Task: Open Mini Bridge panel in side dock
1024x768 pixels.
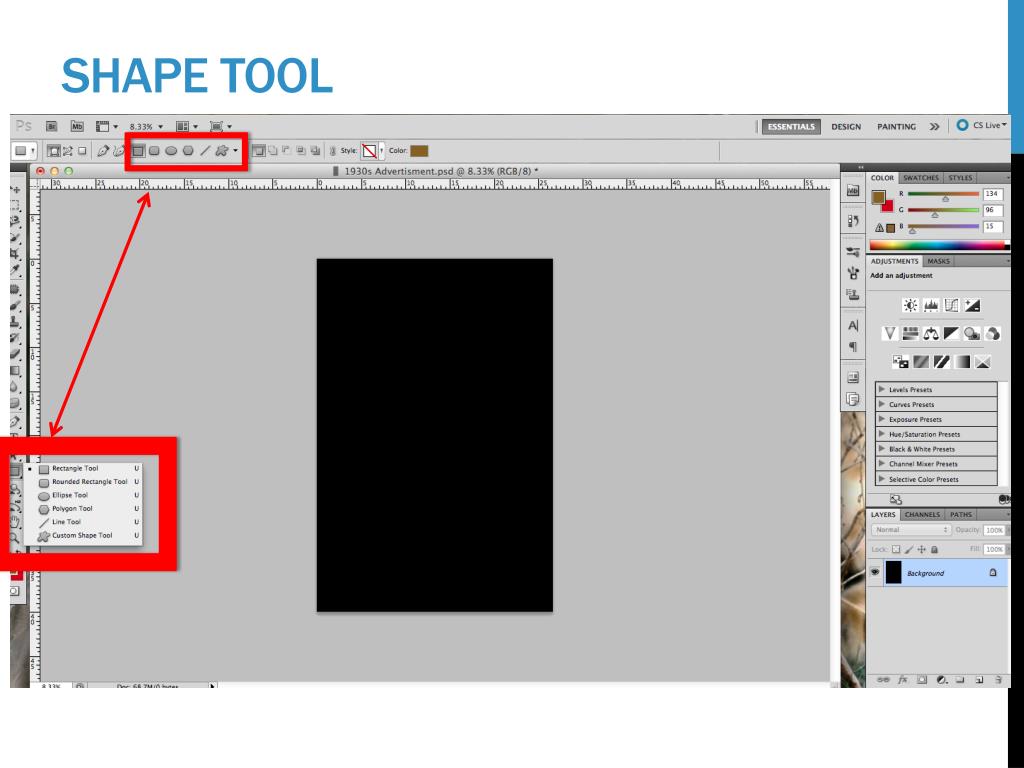Action: point(853,191)
